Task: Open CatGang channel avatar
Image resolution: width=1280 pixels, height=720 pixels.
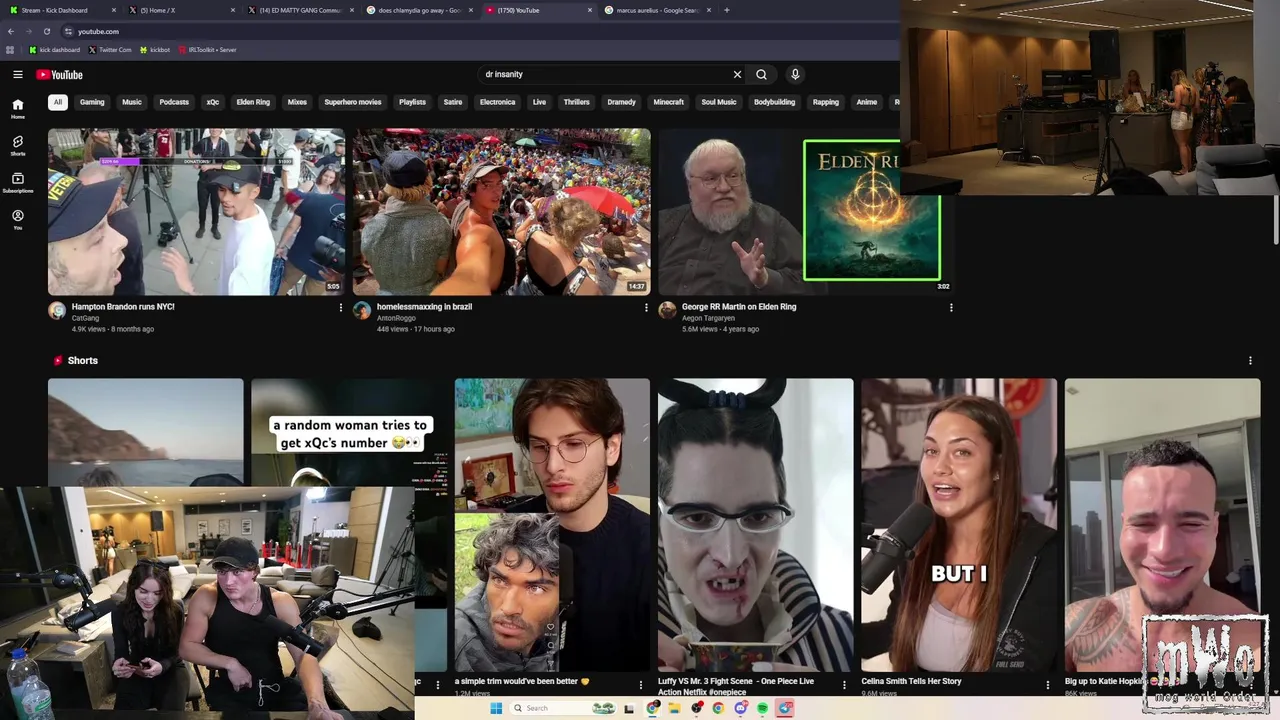Action: (x=57, y=311)
